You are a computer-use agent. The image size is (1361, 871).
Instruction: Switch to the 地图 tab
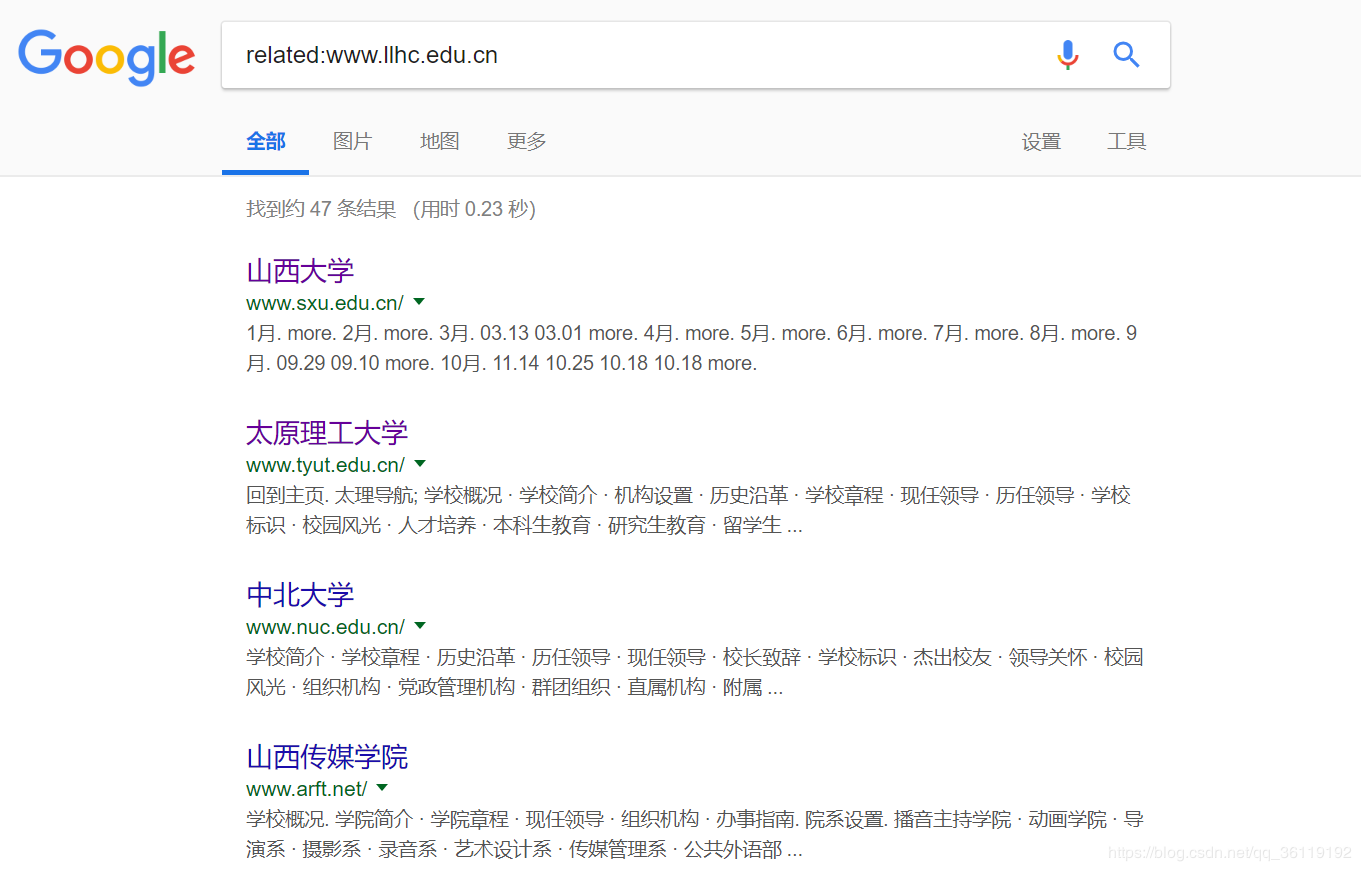coord(440,142)
